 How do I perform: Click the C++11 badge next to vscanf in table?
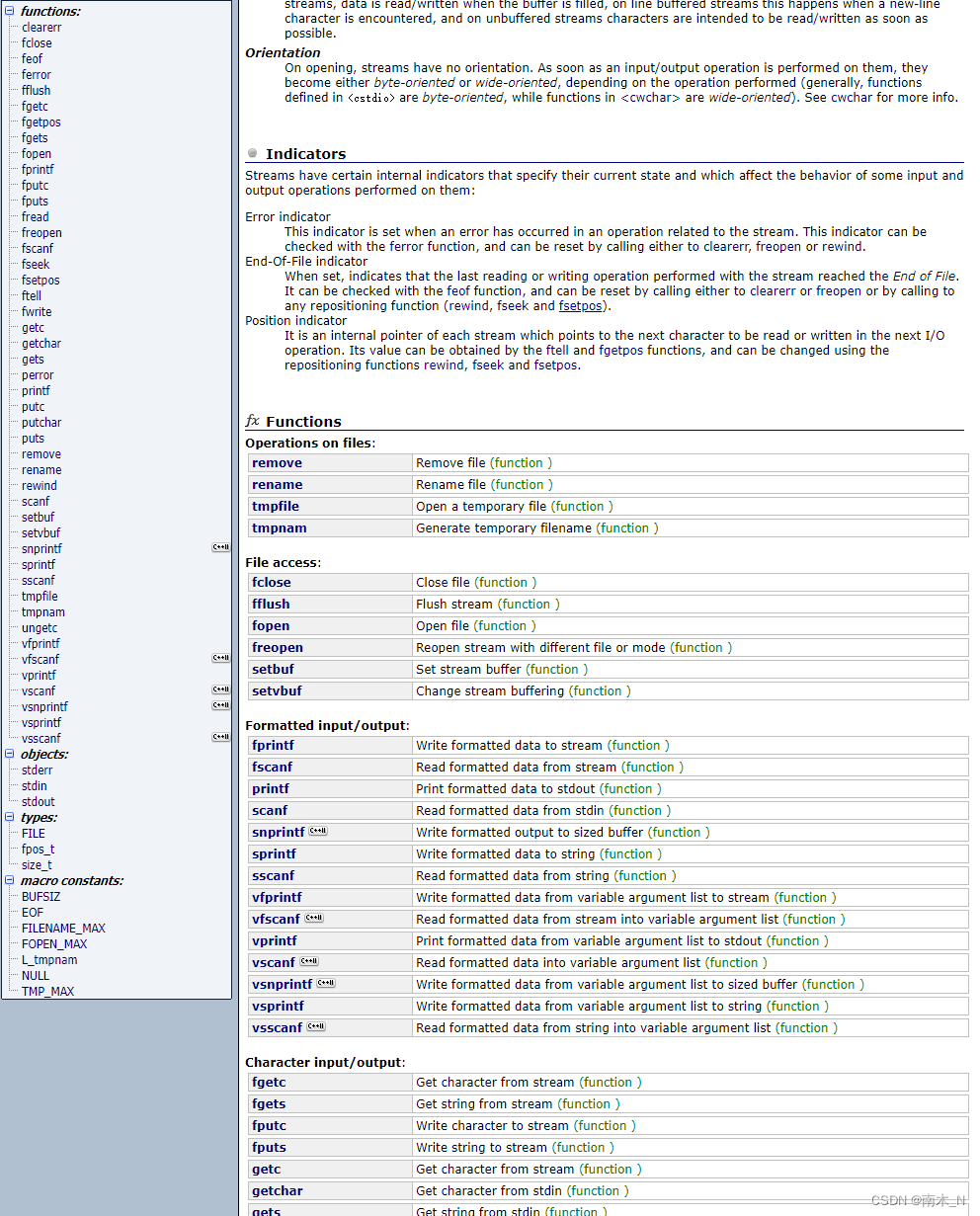tap(309, 961)
